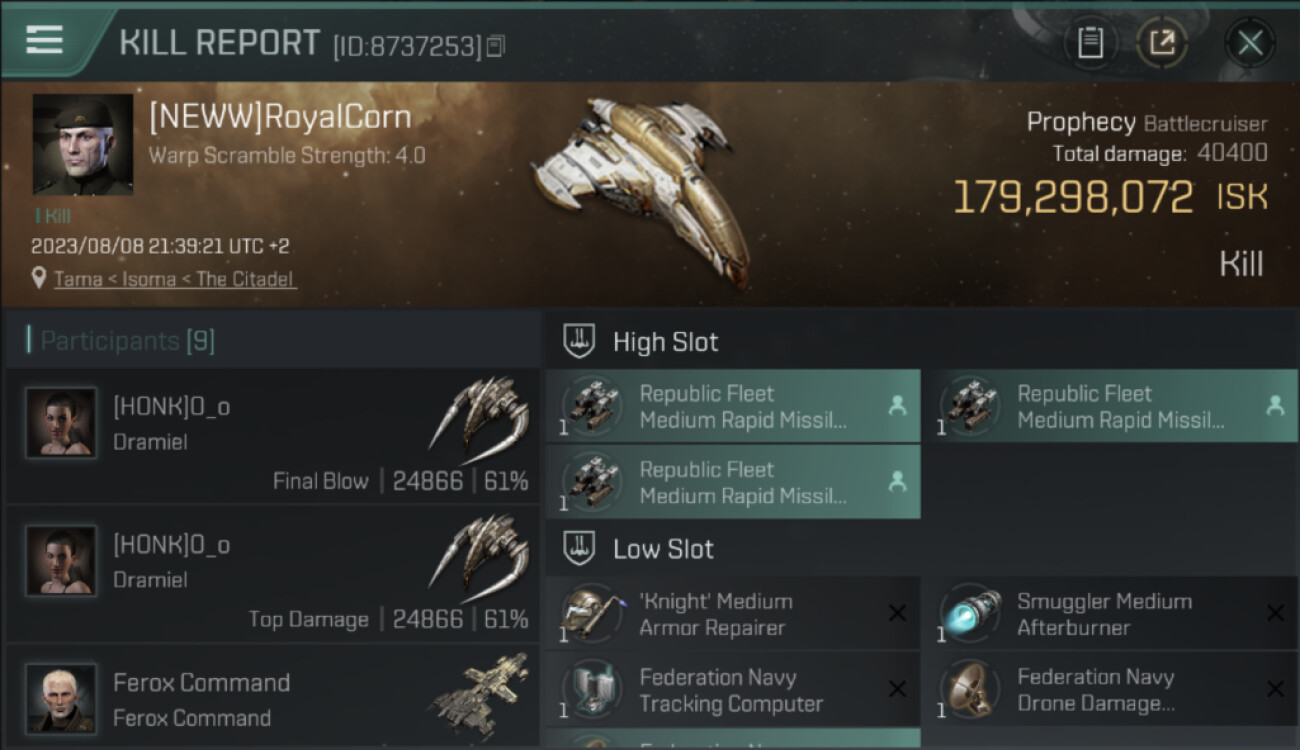This screenshot has width=1300, height=750.
Task: Share the kill report externally
Action: (x=1161, y=42)
